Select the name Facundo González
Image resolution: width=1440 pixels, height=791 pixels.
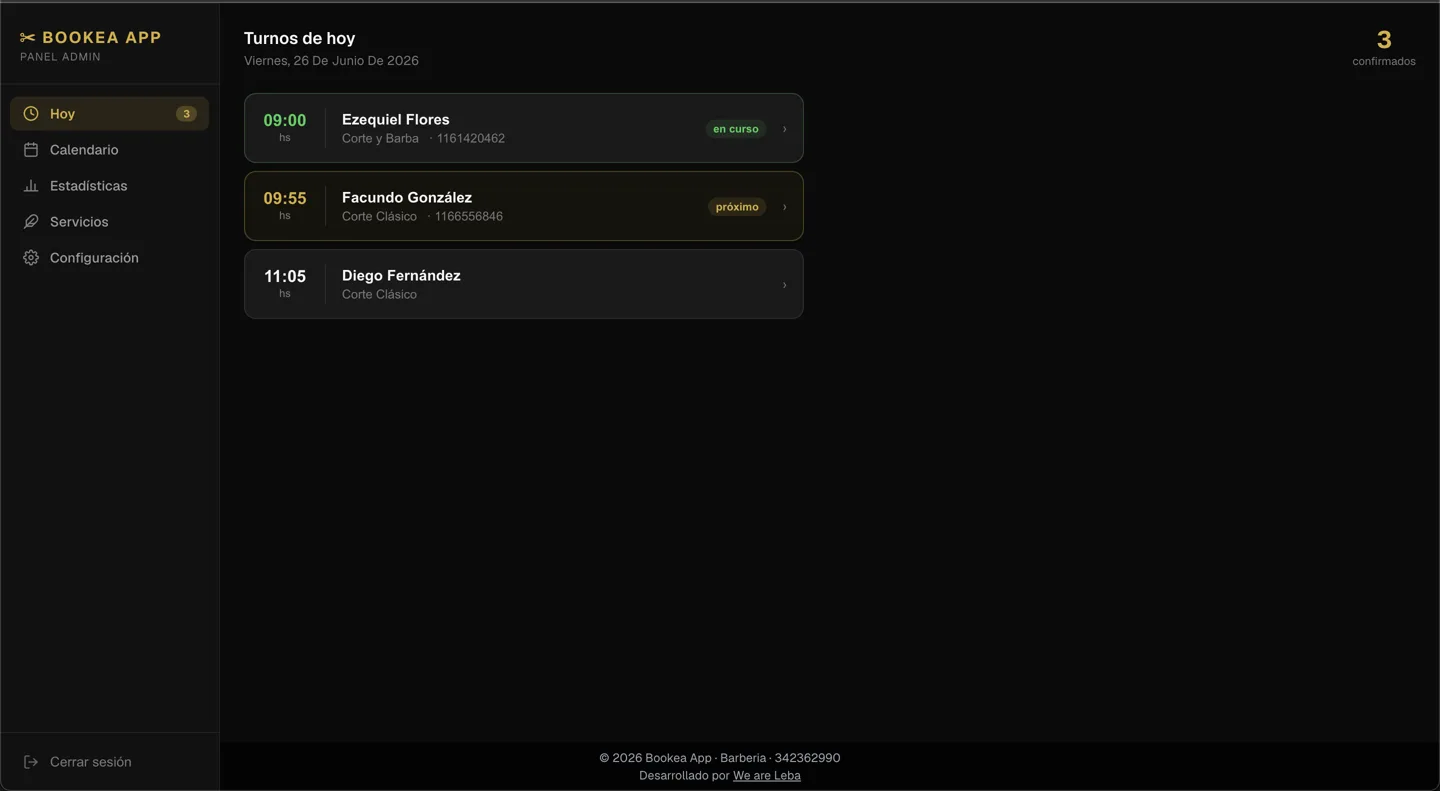407,197
